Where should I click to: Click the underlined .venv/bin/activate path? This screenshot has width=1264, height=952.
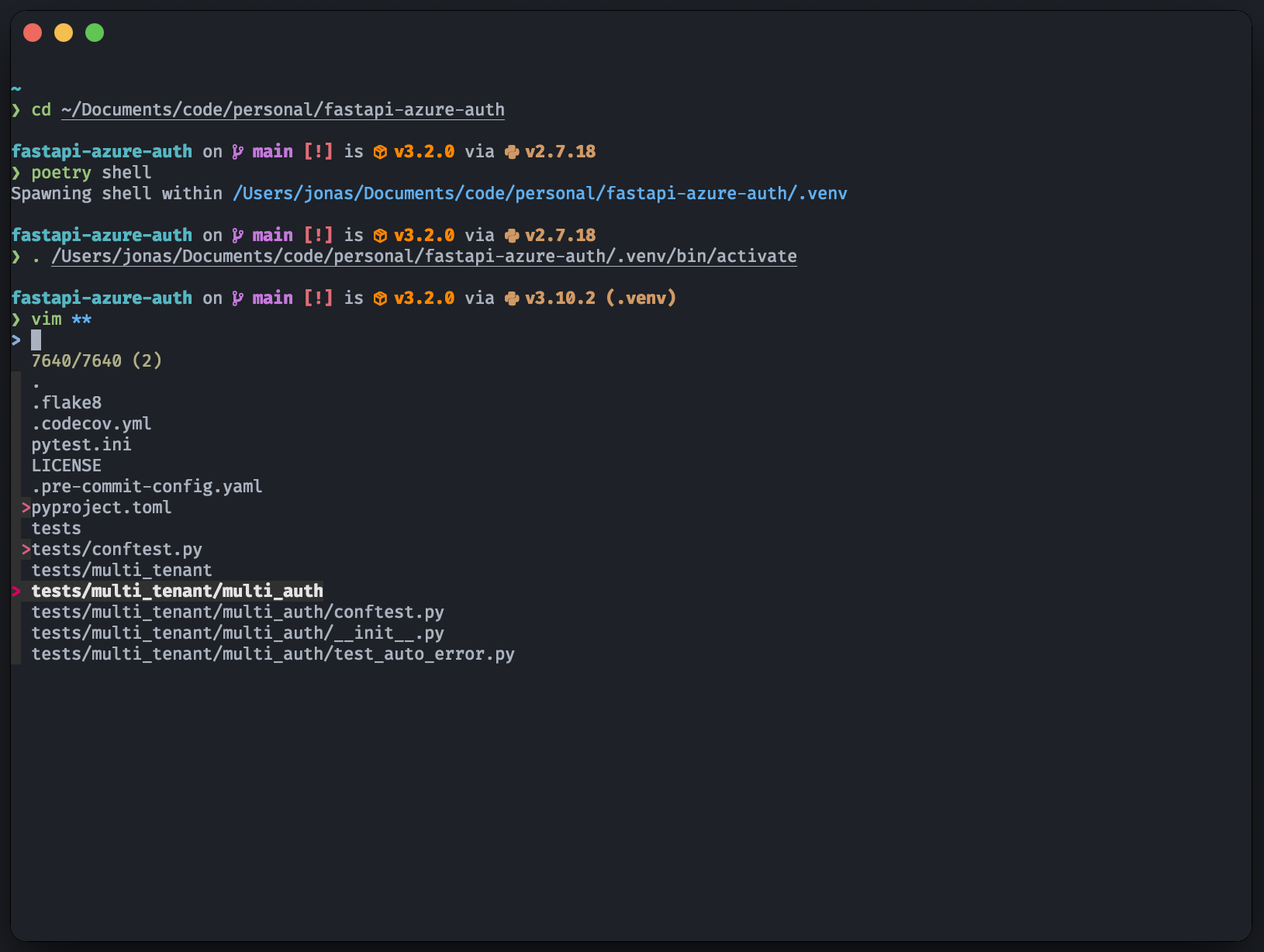pos(424,257)
